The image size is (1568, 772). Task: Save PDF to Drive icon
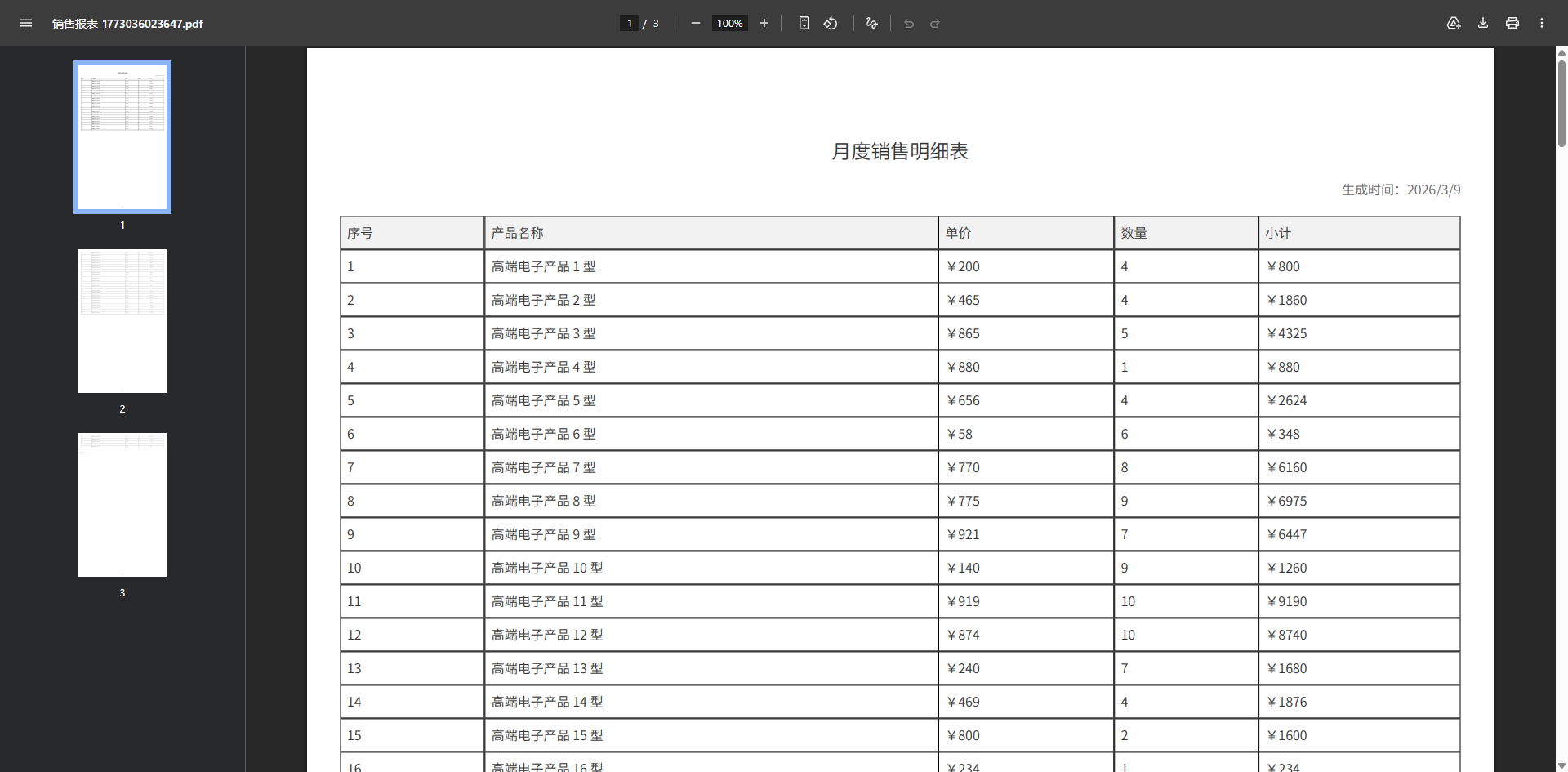pyautogui.click(x=1454, y=23)
